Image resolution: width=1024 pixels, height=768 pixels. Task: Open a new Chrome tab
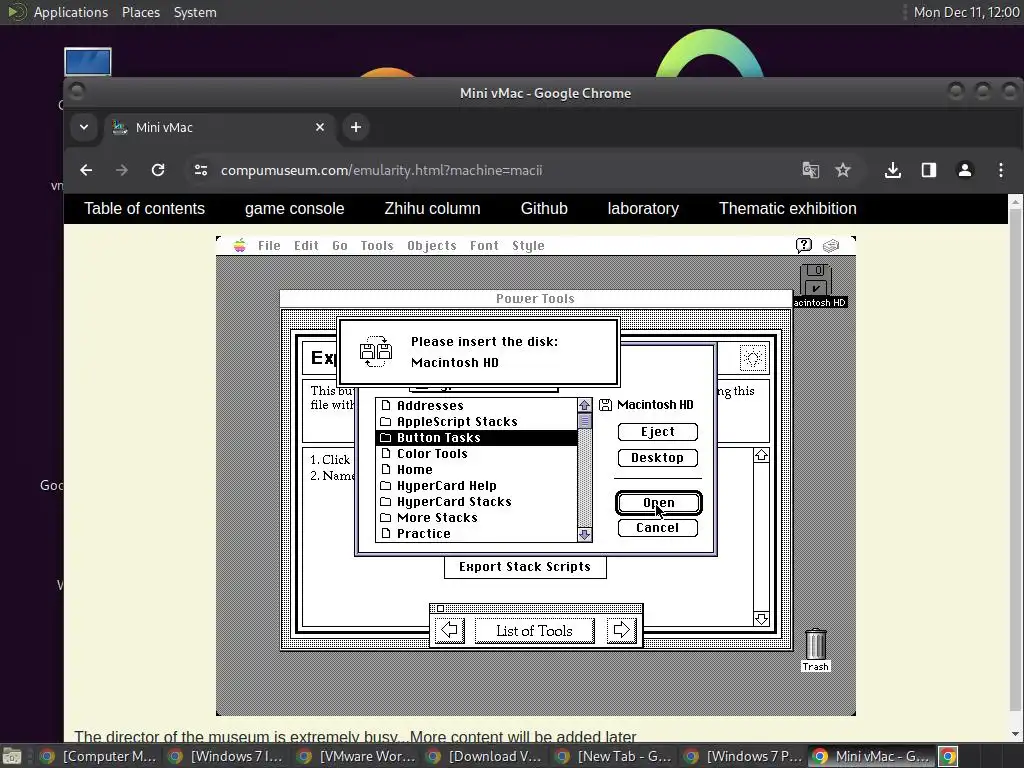click(356, 127)
